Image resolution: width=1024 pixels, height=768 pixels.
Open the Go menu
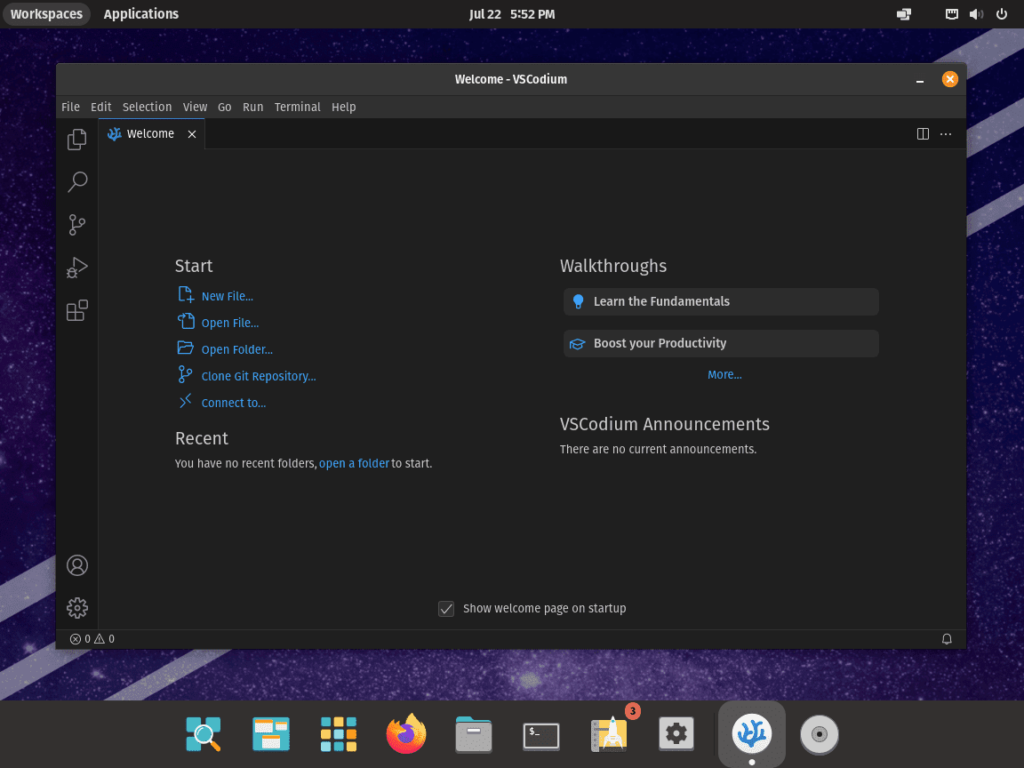tap(225, 107)
